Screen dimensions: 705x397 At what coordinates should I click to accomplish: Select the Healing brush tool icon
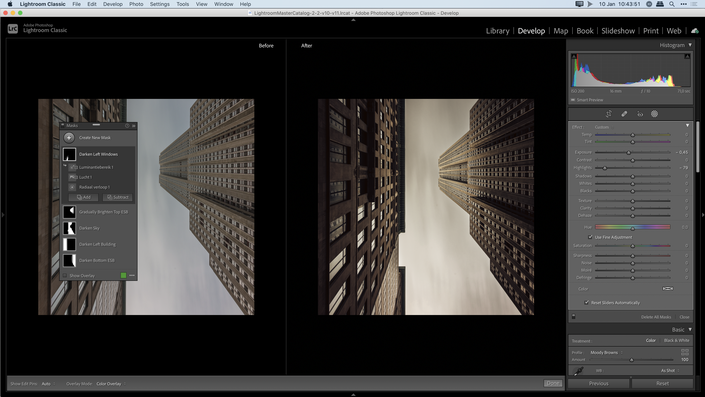(x=624, y=114)
